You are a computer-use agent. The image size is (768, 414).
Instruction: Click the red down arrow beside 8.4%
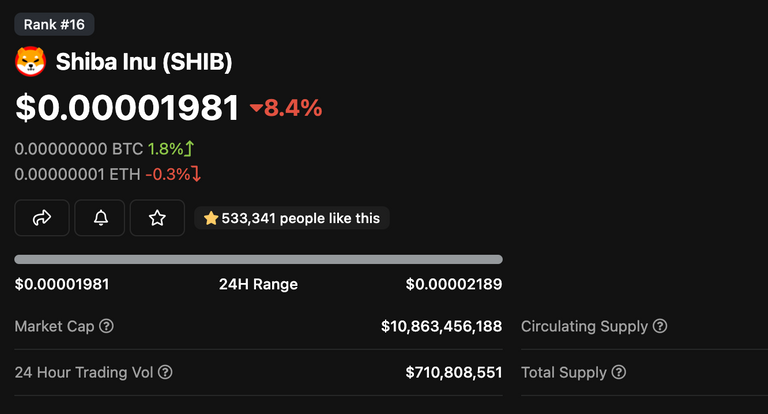[256, 107]
